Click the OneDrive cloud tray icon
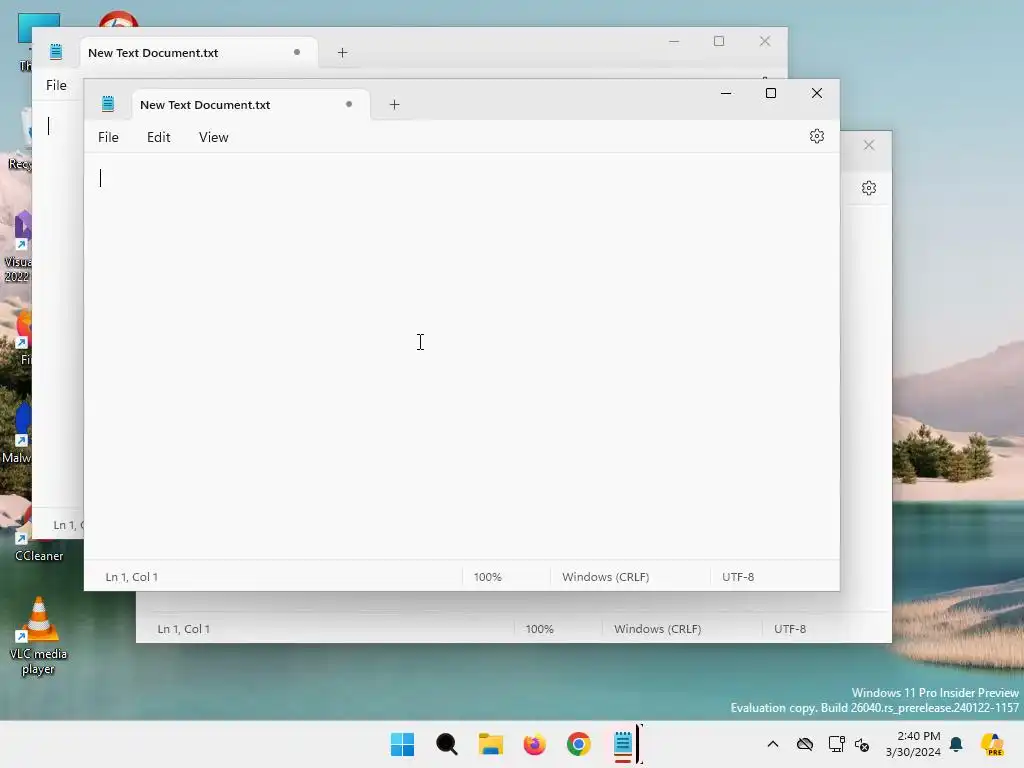 click(805, 744)
